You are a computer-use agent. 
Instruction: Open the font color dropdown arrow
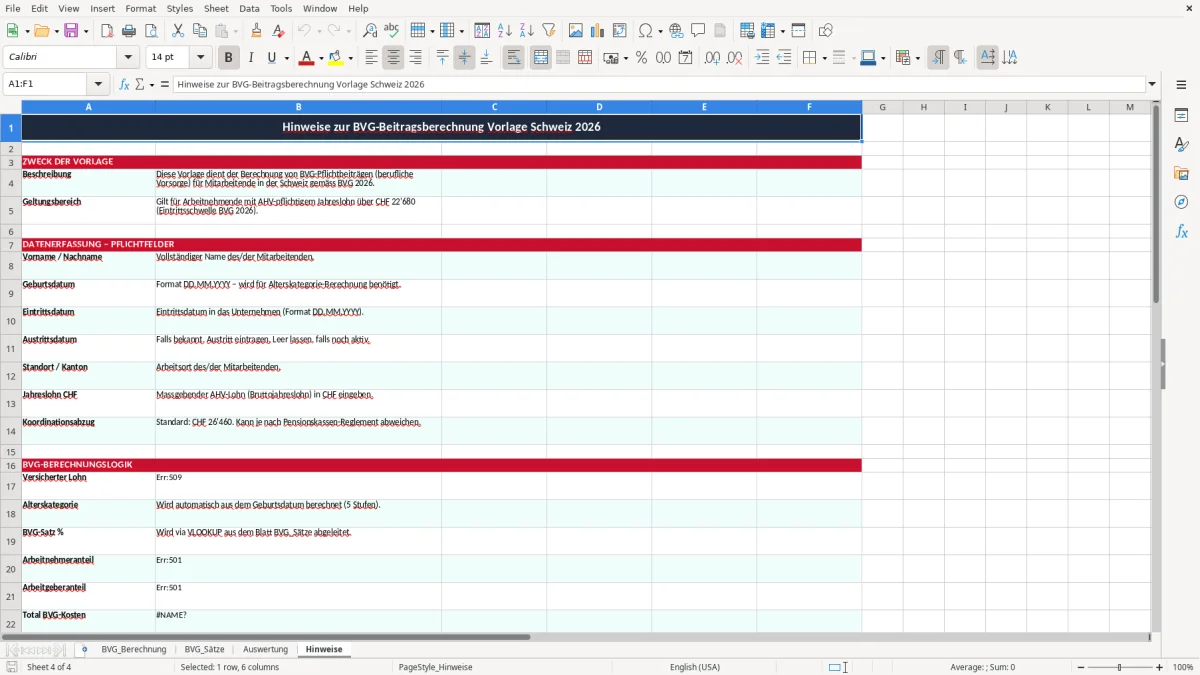pyautogui.click(x=320, y=58)
